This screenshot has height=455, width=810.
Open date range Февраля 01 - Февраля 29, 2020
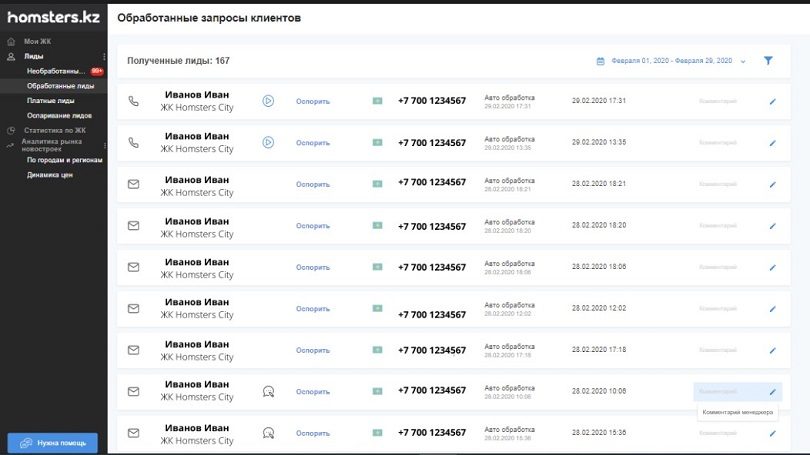672,60
